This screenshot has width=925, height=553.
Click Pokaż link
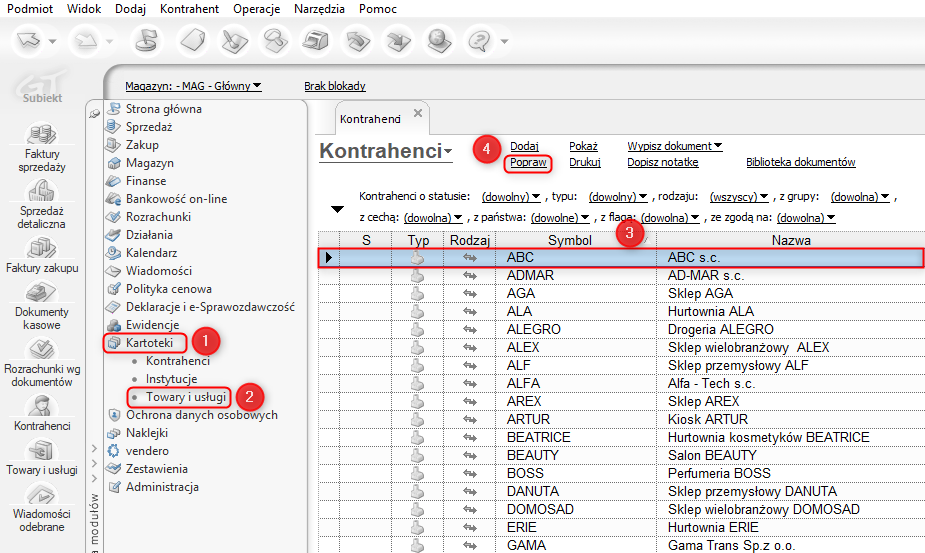click(x=583, y=146)
